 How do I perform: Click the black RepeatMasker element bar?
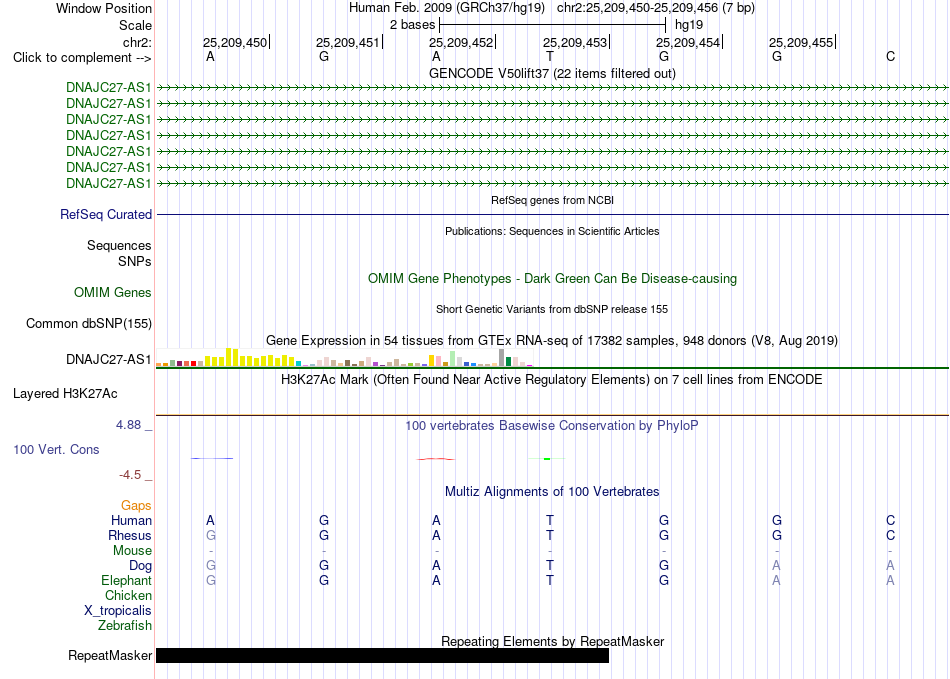(x=382, y=655)
